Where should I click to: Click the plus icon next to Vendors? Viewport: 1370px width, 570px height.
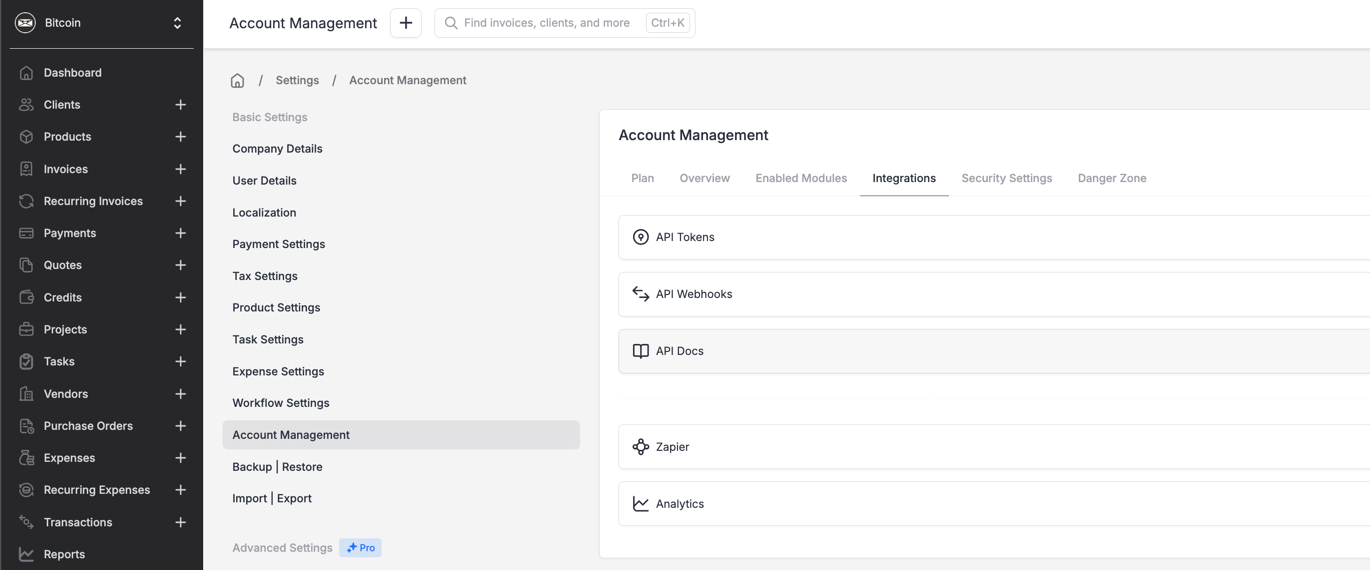[180, 394]
